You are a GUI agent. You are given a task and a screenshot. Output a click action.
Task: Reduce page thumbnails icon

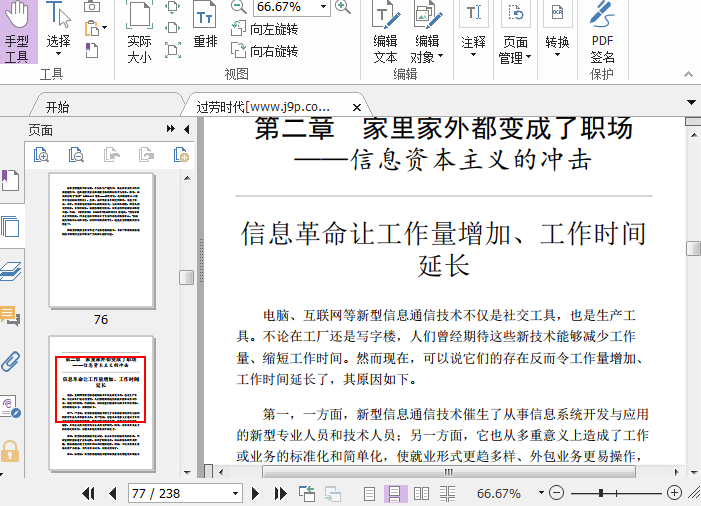(x=76, y=155)
